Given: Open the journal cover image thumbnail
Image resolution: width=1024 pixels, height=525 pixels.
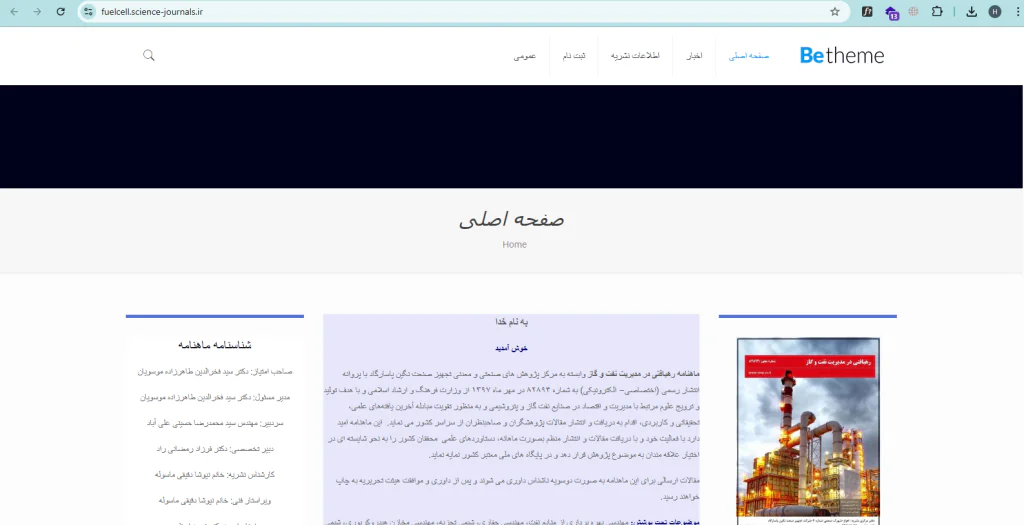Looking at the screenshot, I should (x=808, y=431).
